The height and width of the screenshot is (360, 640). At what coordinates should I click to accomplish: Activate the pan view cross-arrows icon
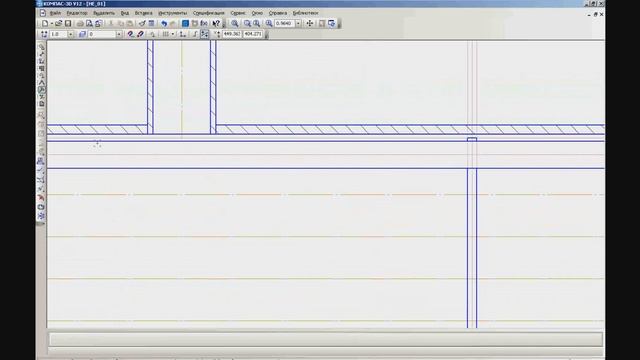(310, 24)
